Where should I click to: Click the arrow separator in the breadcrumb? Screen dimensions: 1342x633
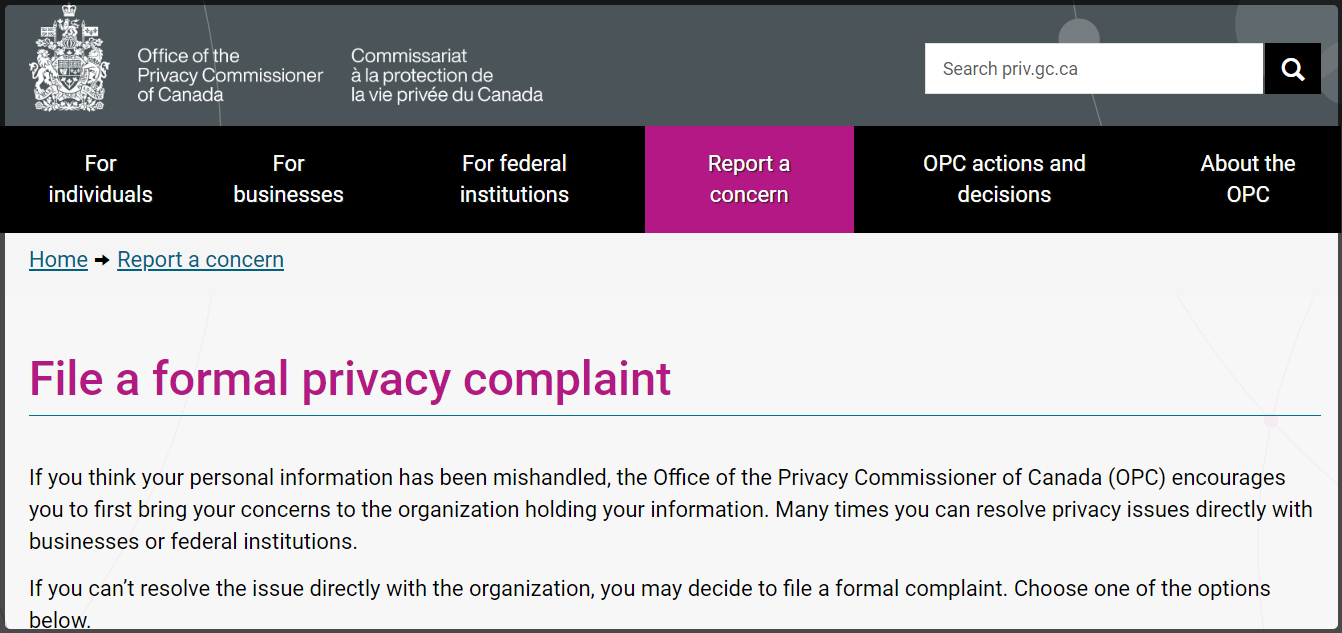click(x=102, y=260)
